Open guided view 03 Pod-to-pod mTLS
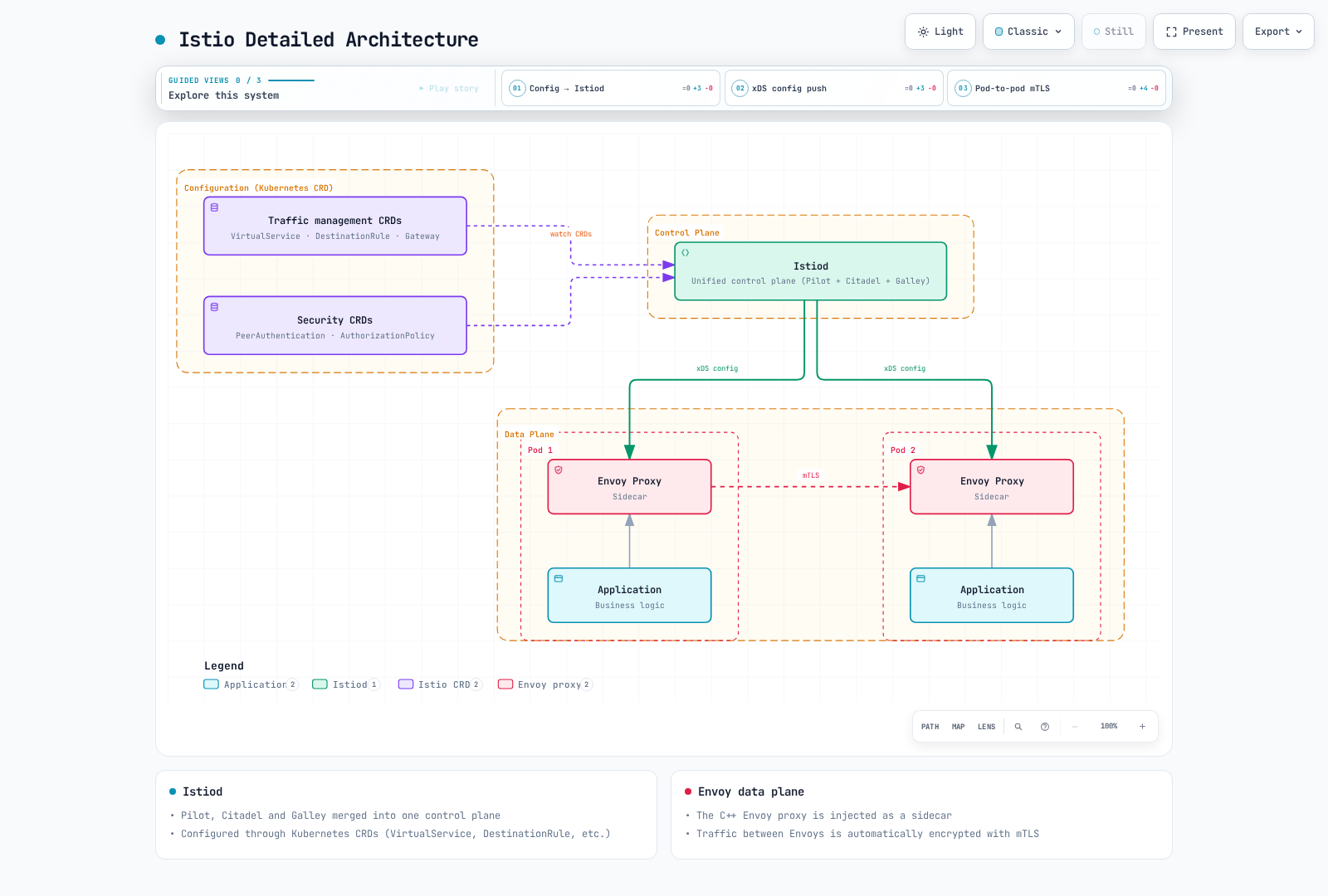1328x896 pixels. pyautogui.click(x=1057, y=88)
